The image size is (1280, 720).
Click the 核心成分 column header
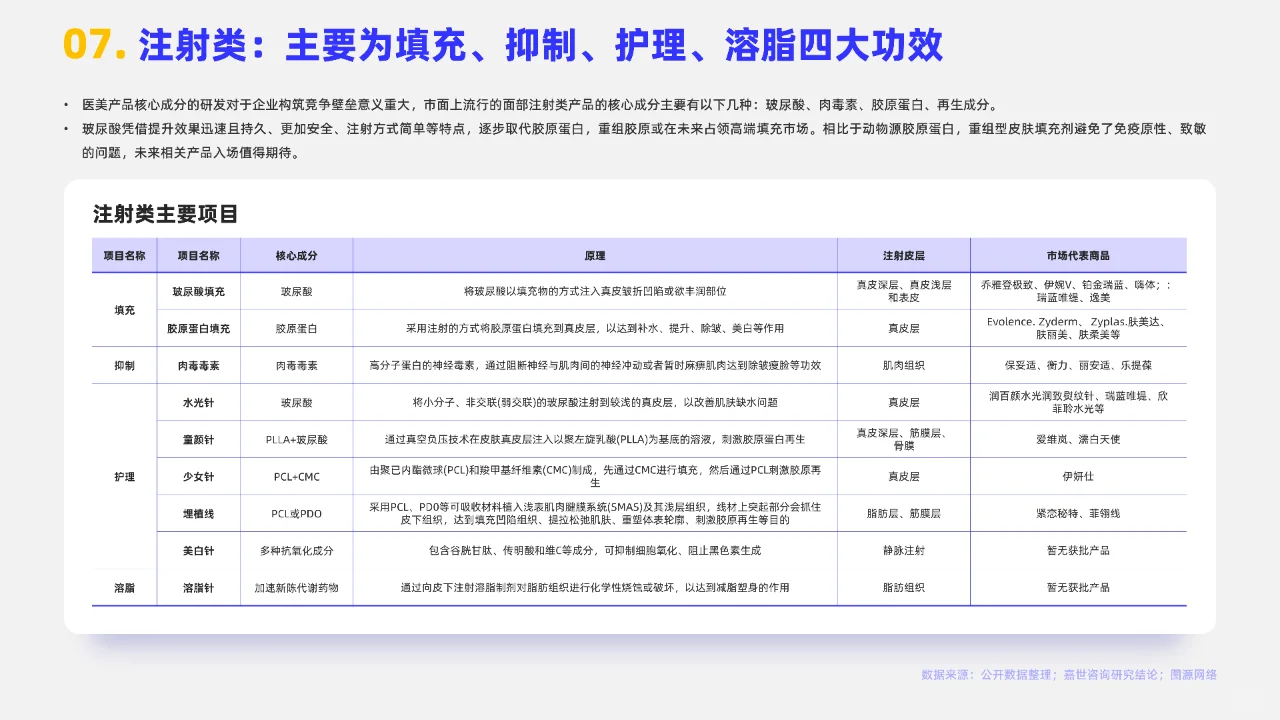pyautogui.click(x=297, y=255)
